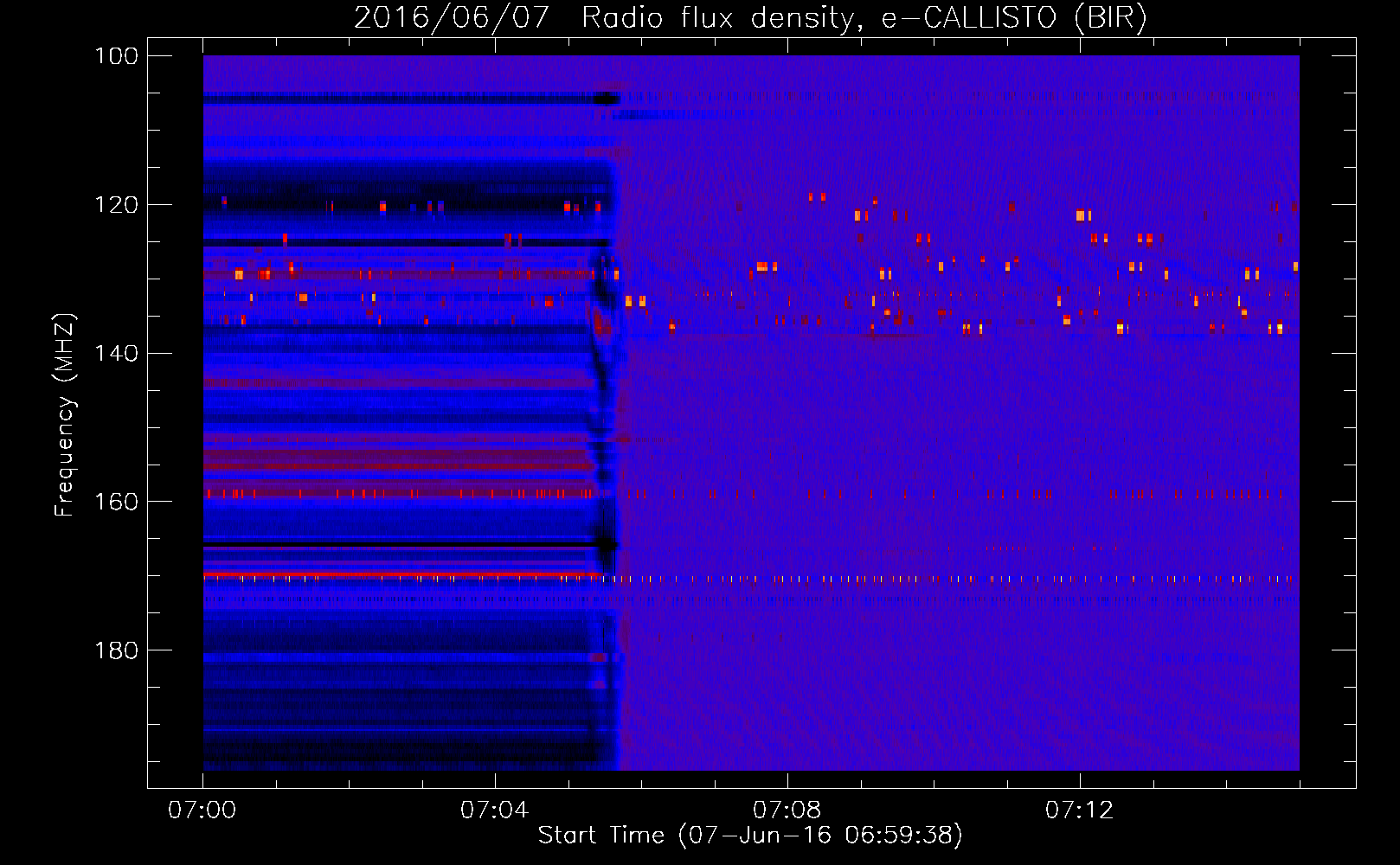Image resolution: width=1400 pixels, height=865 pixels.
Task: Click the 180 frequency tick label
Action: [116, 650]
